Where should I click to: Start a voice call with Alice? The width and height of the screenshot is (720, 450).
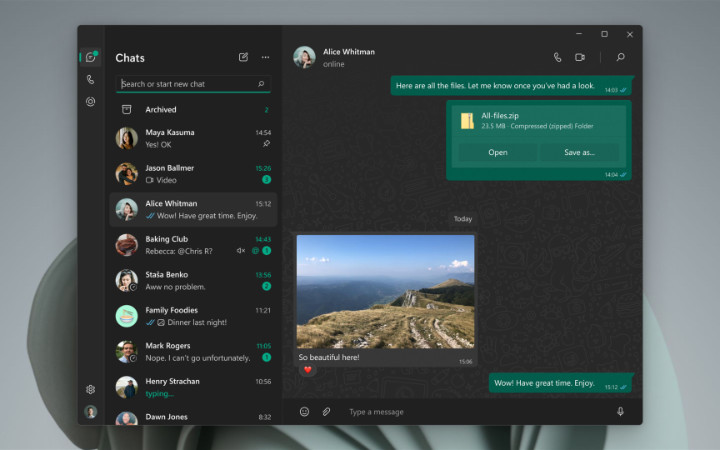coord(557,57)
